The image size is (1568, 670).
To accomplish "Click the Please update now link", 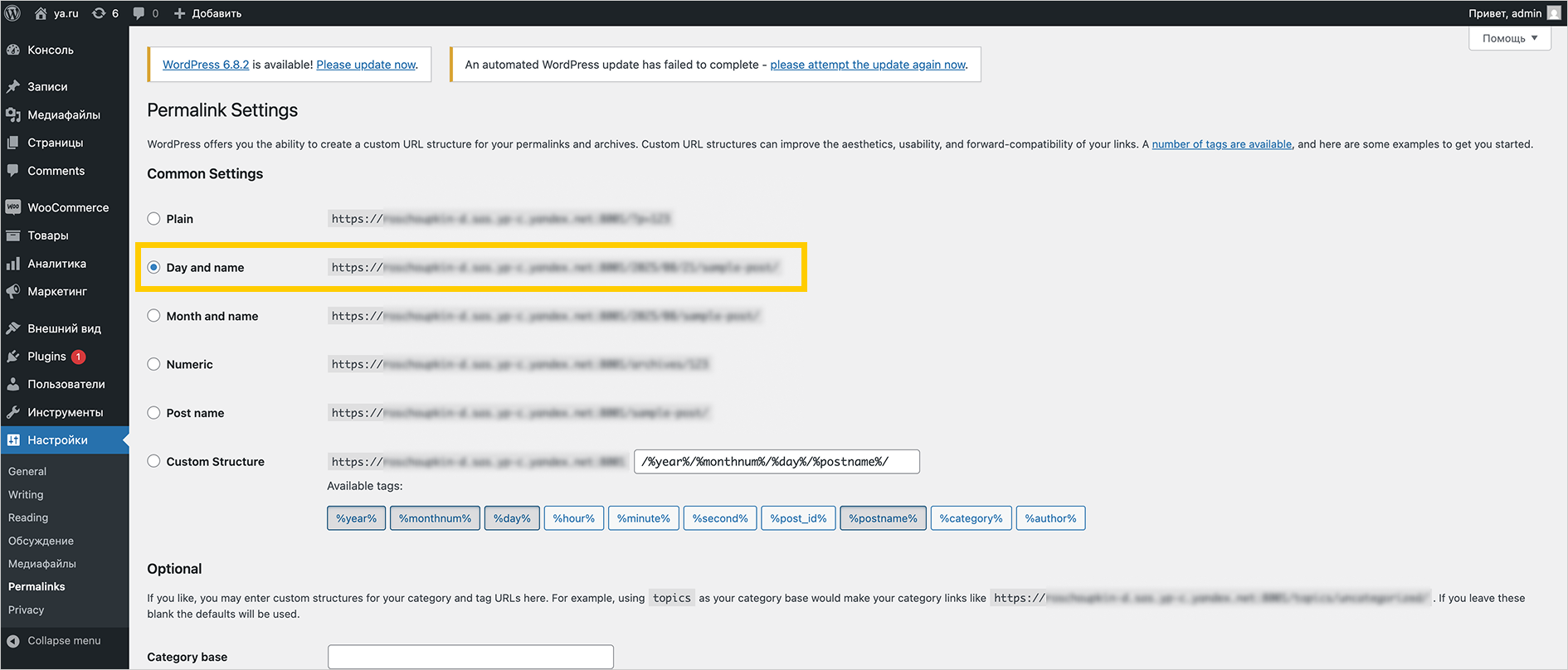I will (366, 65).
